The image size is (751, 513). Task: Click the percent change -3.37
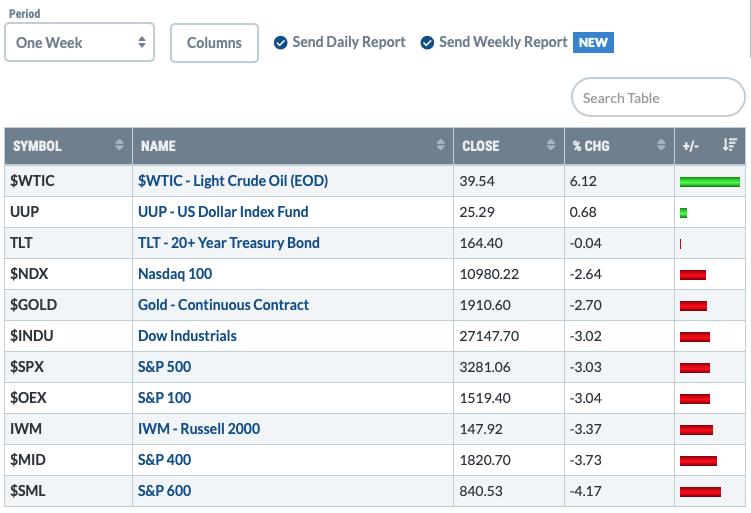[585, 429]
